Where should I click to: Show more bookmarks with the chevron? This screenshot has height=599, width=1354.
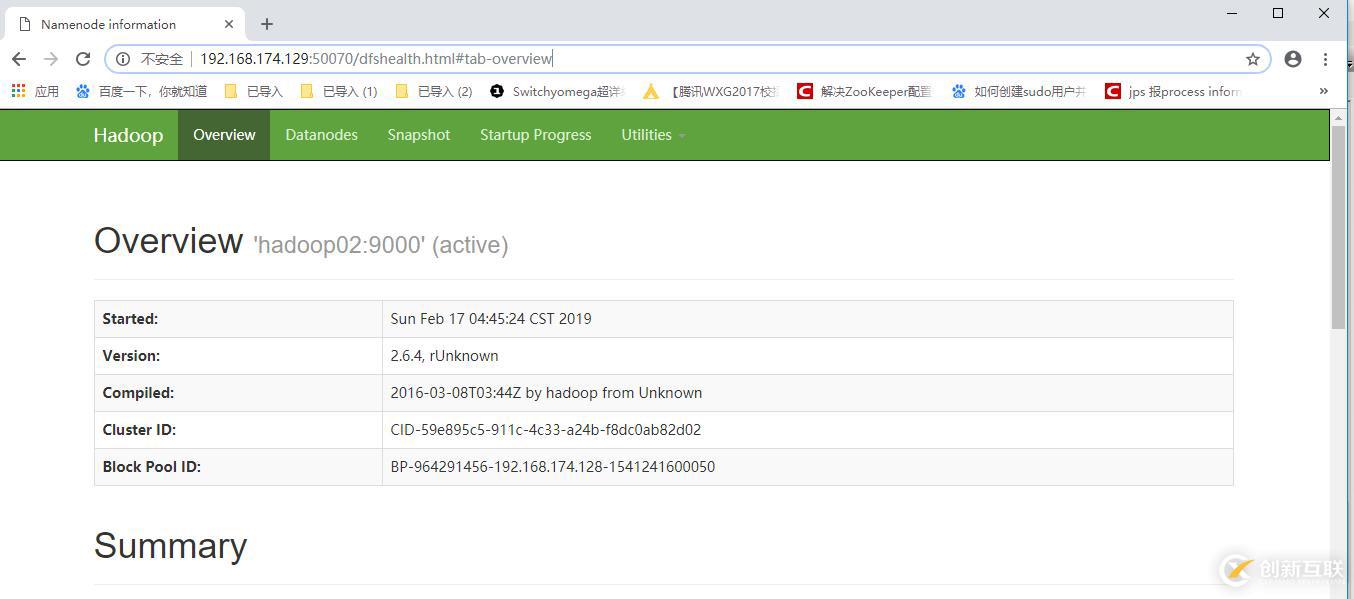[1324, 91]
